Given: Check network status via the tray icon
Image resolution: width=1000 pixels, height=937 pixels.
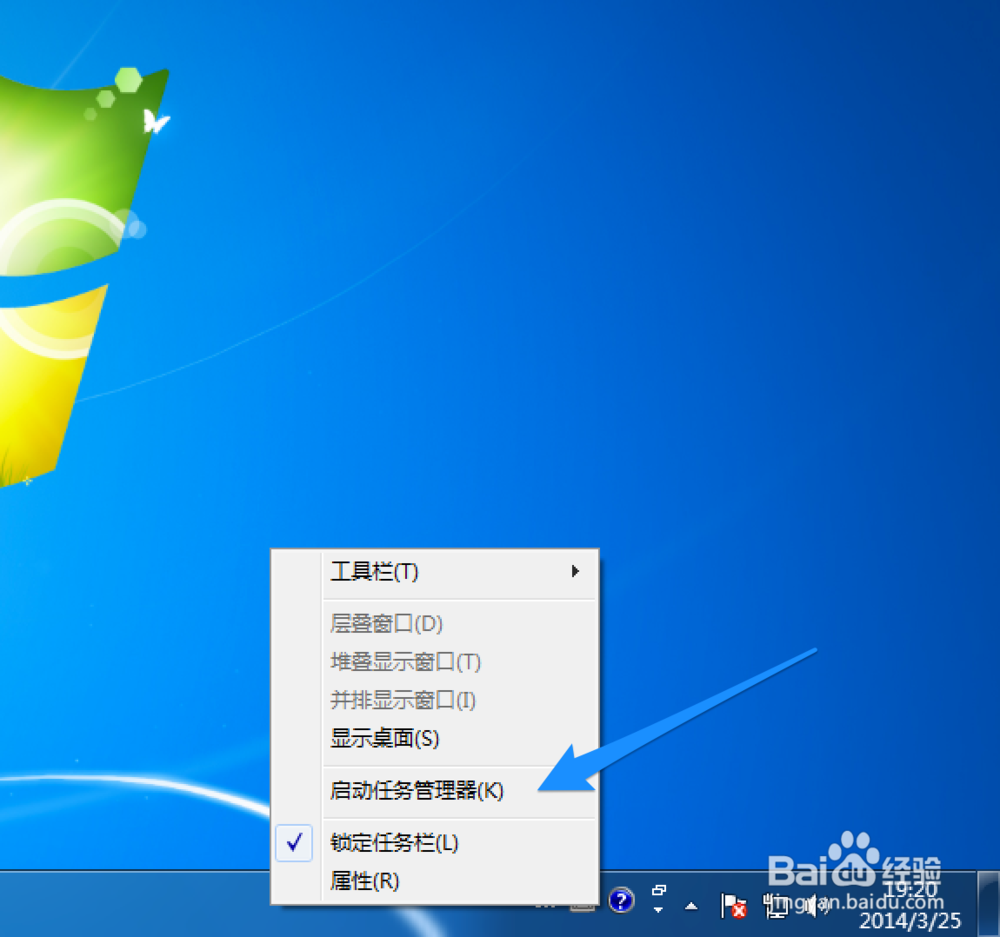Looking at the screenshot, I should coord(776,905).
